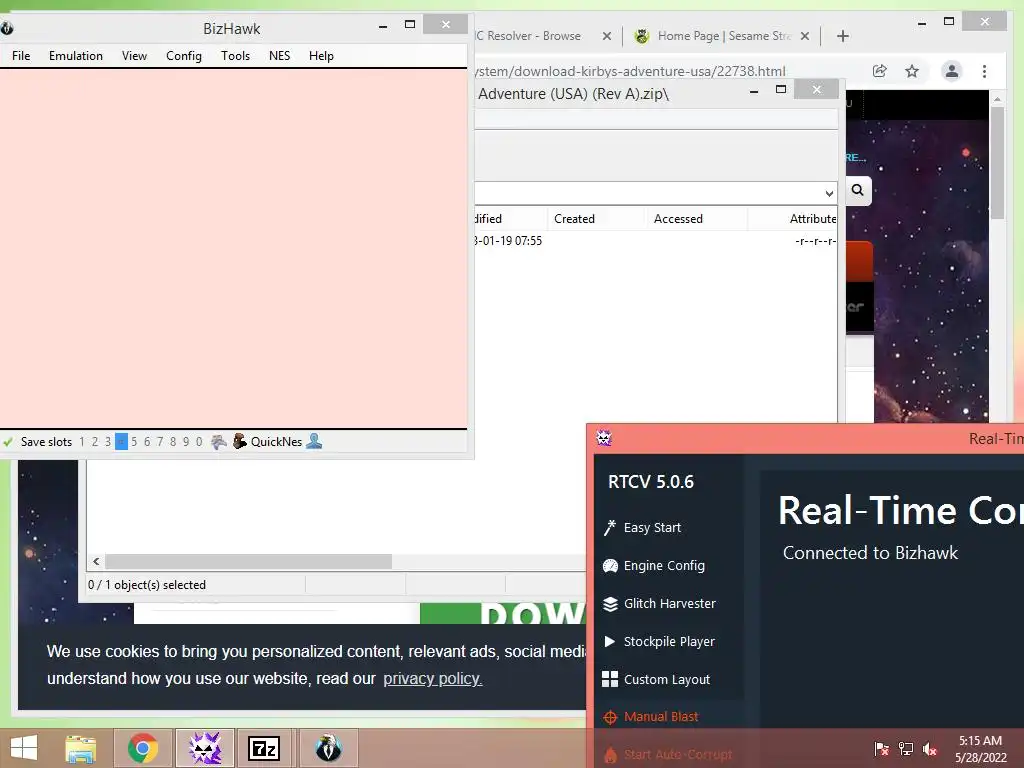The height and width of the screenshot is (768, 1024).
Task: Click Manual Blast in RTCV
Action: coord(661,716)
